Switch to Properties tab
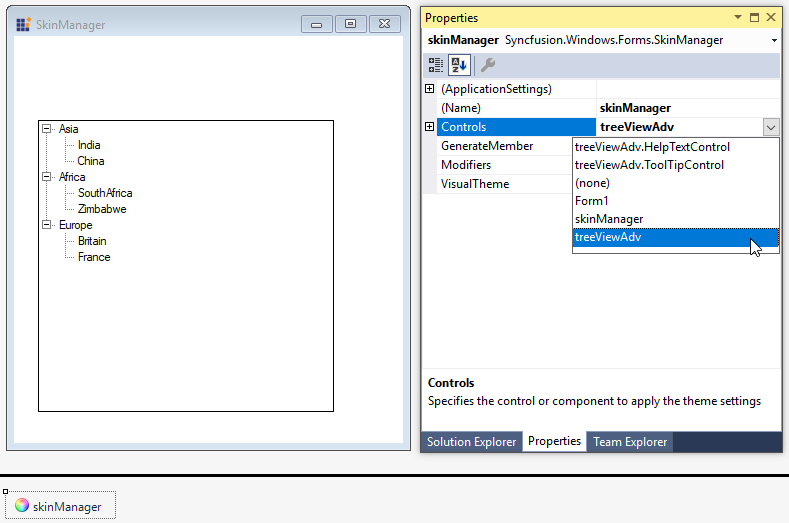Image resolution: width=789 pixels, height=523 pixels. [x=554, y=441]
